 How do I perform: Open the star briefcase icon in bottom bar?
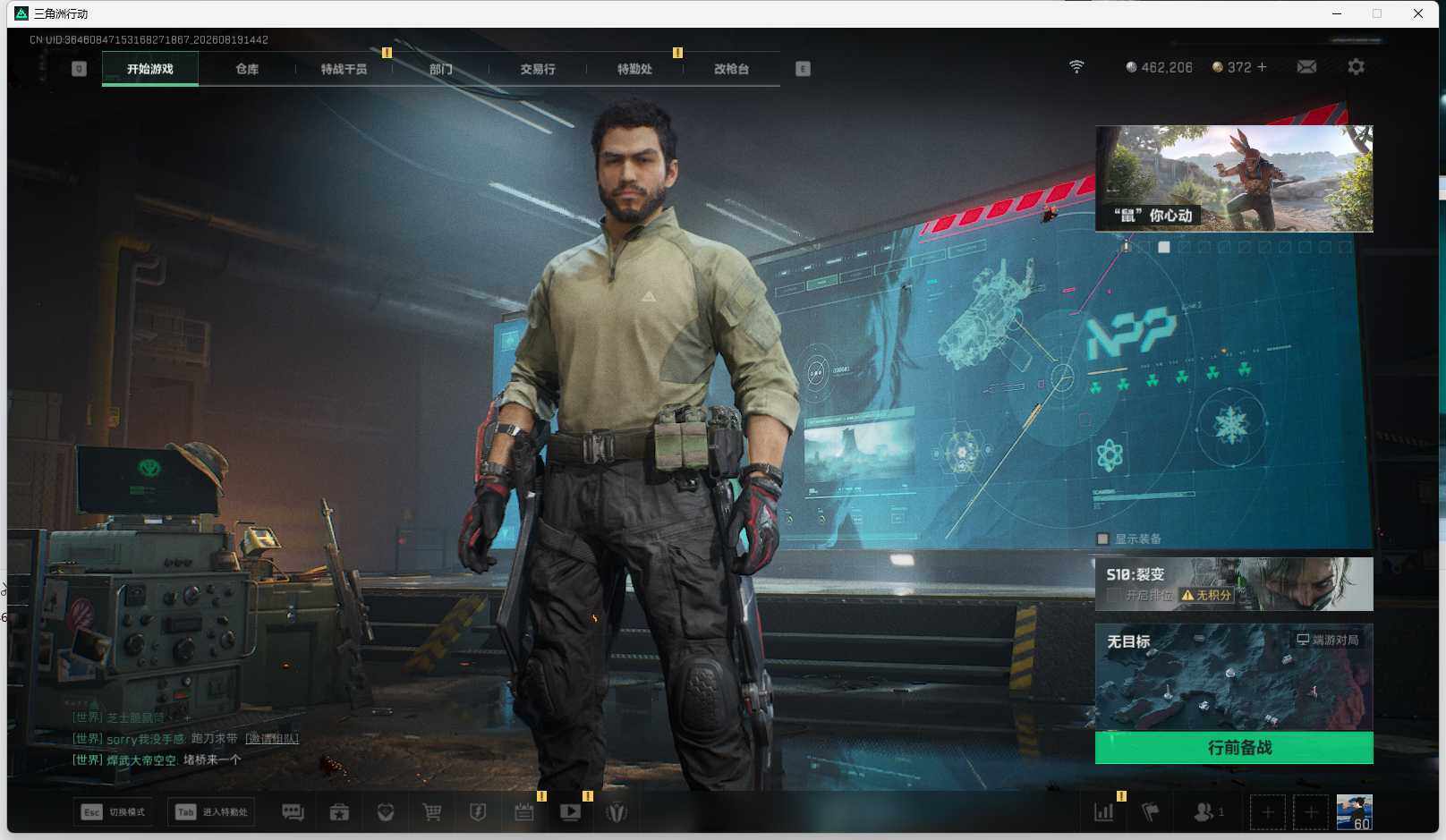click(x=339, y=812)
